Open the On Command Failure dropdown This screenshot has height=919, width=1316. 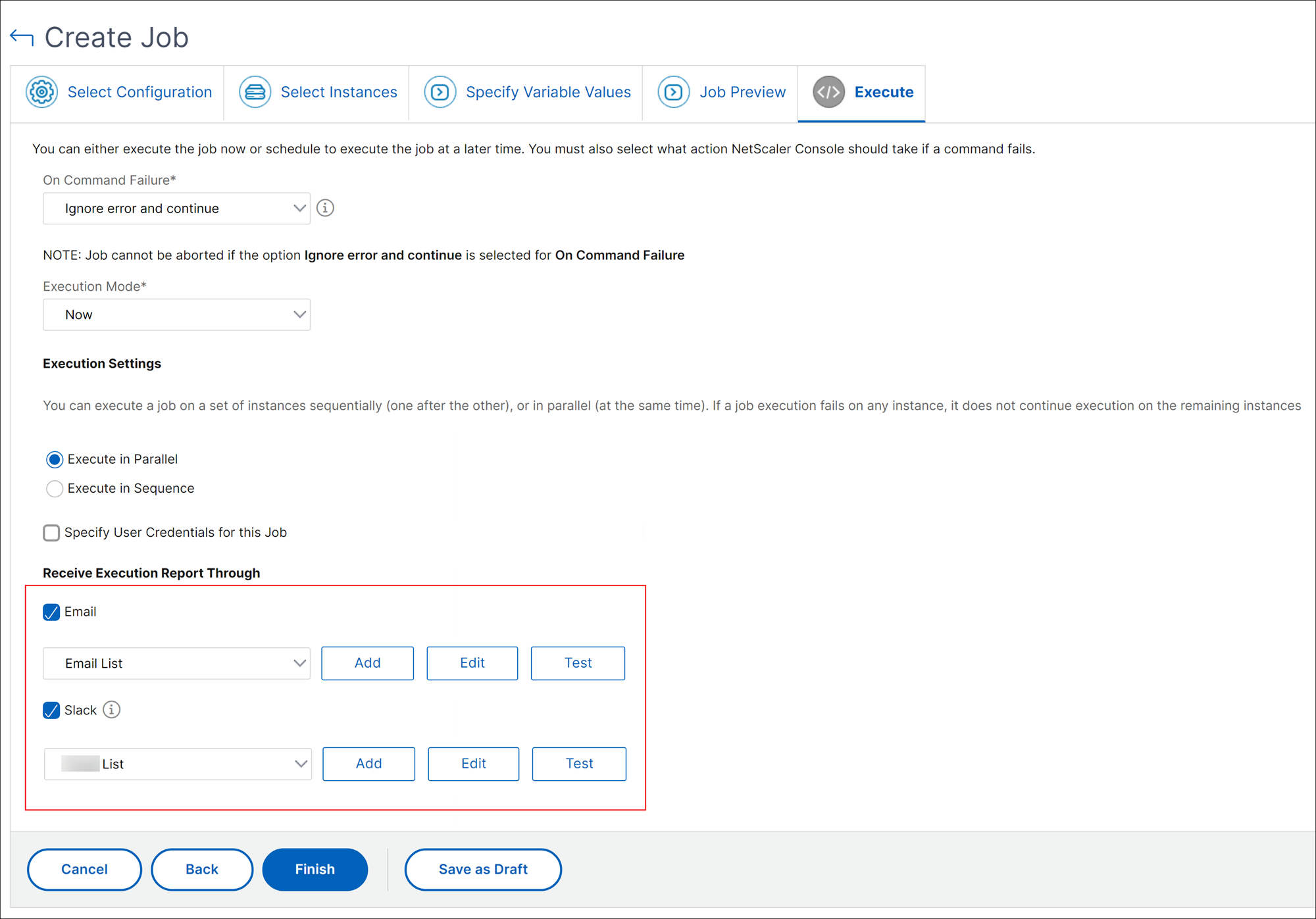[176, 209]
